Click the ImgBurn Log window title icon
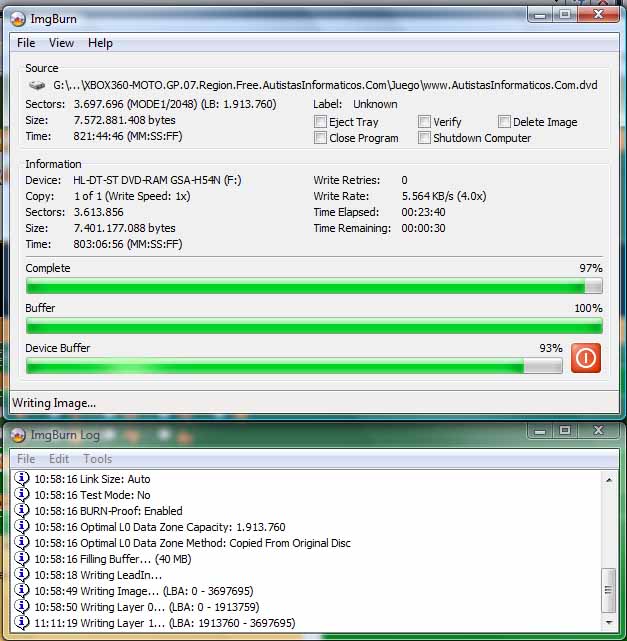627x641 pixels. point(18,435)
